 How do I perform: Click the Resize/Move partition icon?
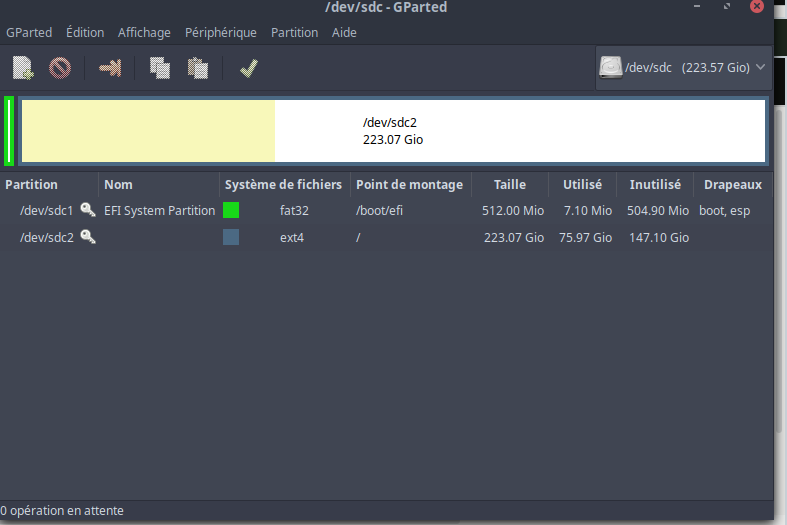click(109, 68)
